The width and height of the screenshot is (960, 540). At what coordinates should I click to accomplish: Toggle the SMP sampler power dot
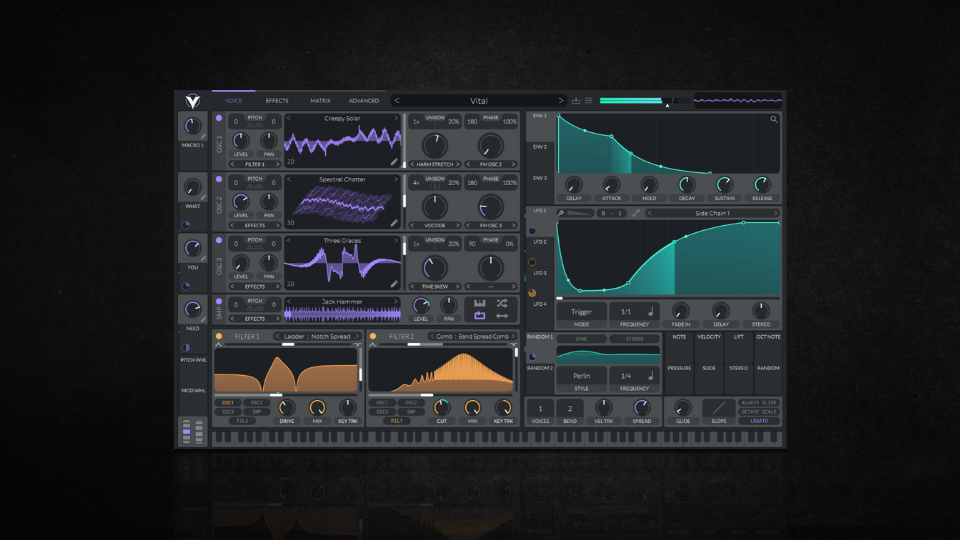(x=219, y=301)
